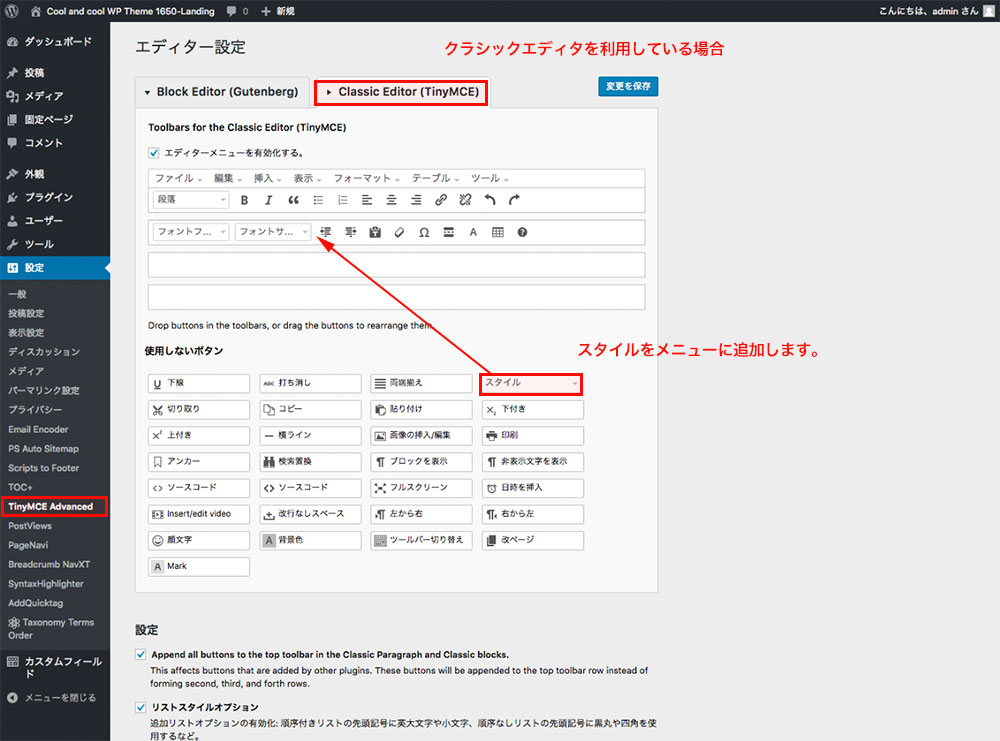
Task: Click the plus 新規 item in admin bar
Action: click(x=278, y=11)
